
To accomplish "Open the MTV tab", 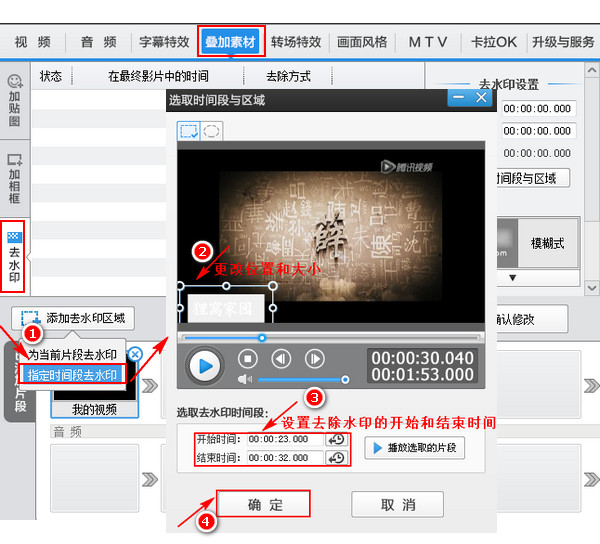I will coord(428,42).
